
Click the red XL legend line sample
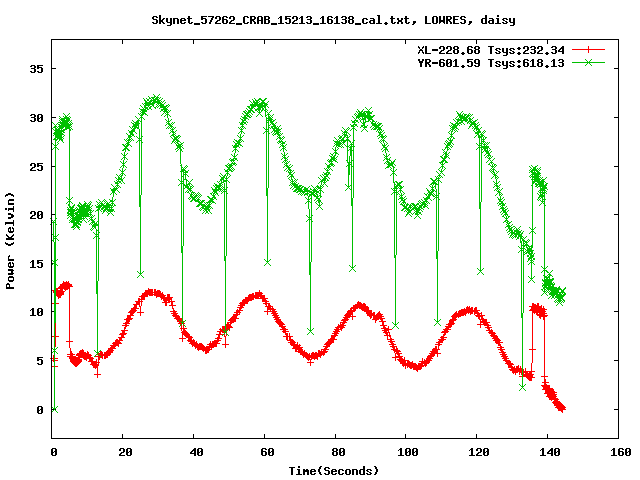tap(589, 48)
